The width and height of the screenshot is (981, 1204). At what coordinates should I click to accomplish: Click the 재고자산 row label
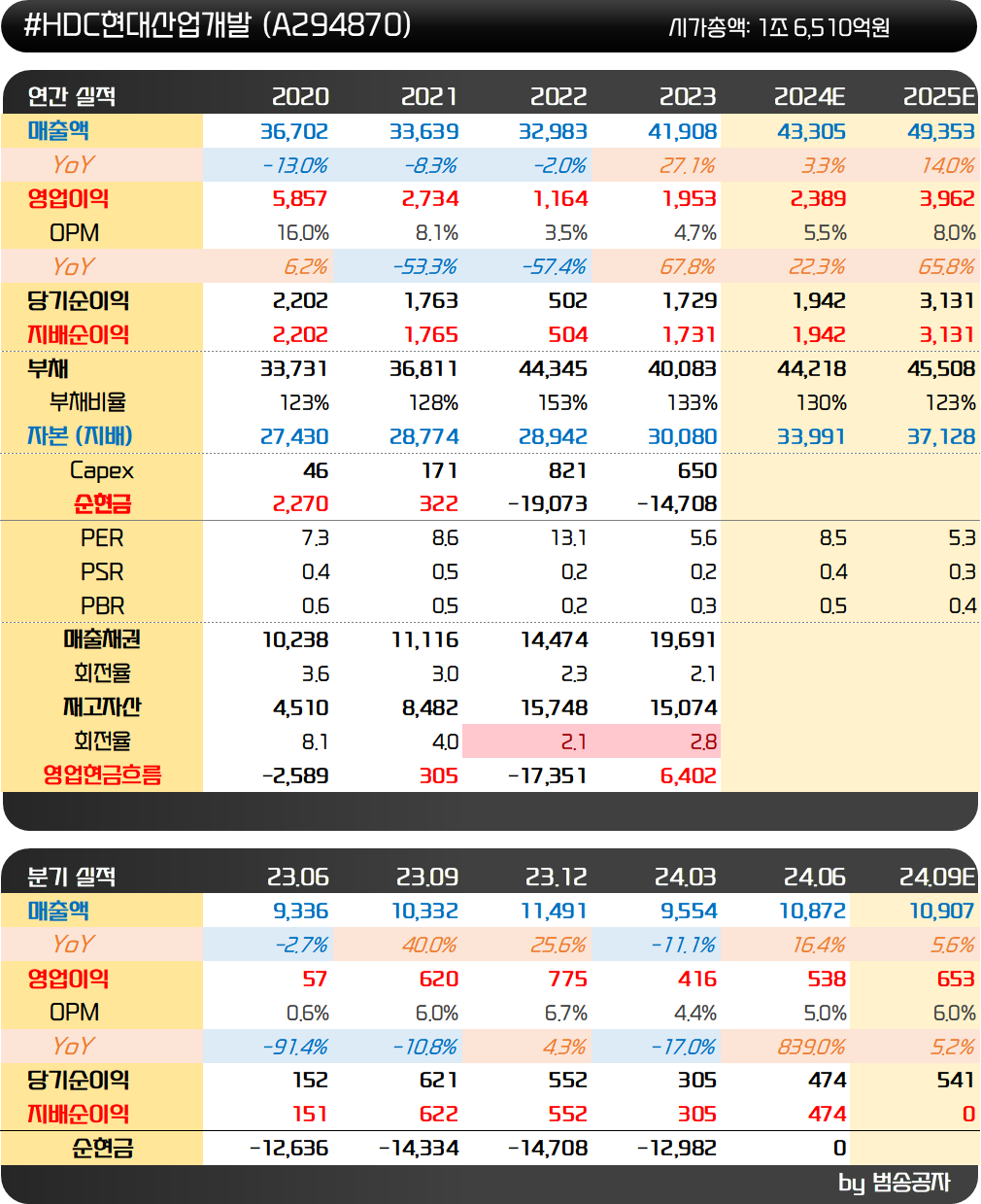(x=102, y=706)
